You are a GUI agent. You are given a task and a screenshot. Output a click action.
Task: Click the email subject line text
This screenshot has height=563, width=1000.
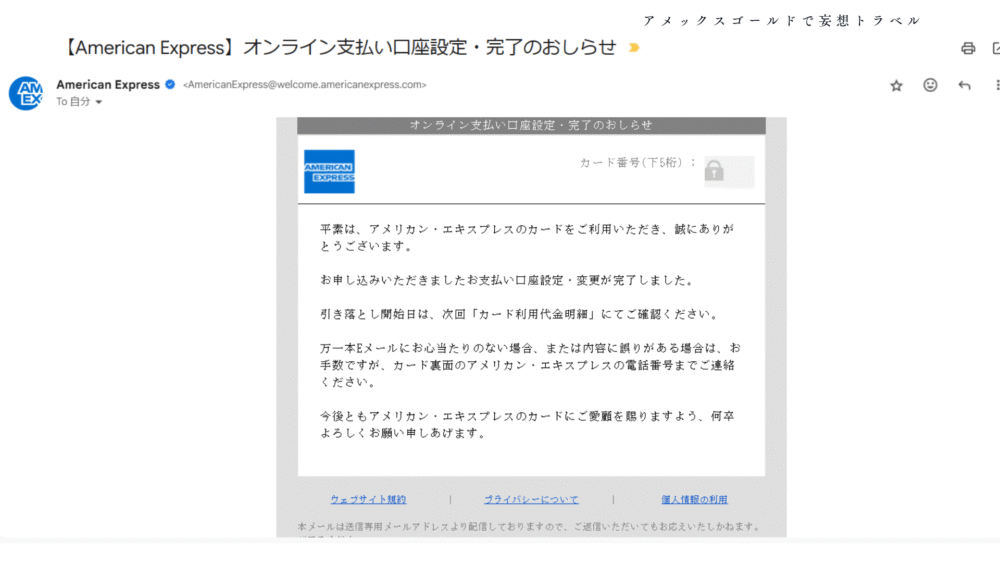point(340,47)
